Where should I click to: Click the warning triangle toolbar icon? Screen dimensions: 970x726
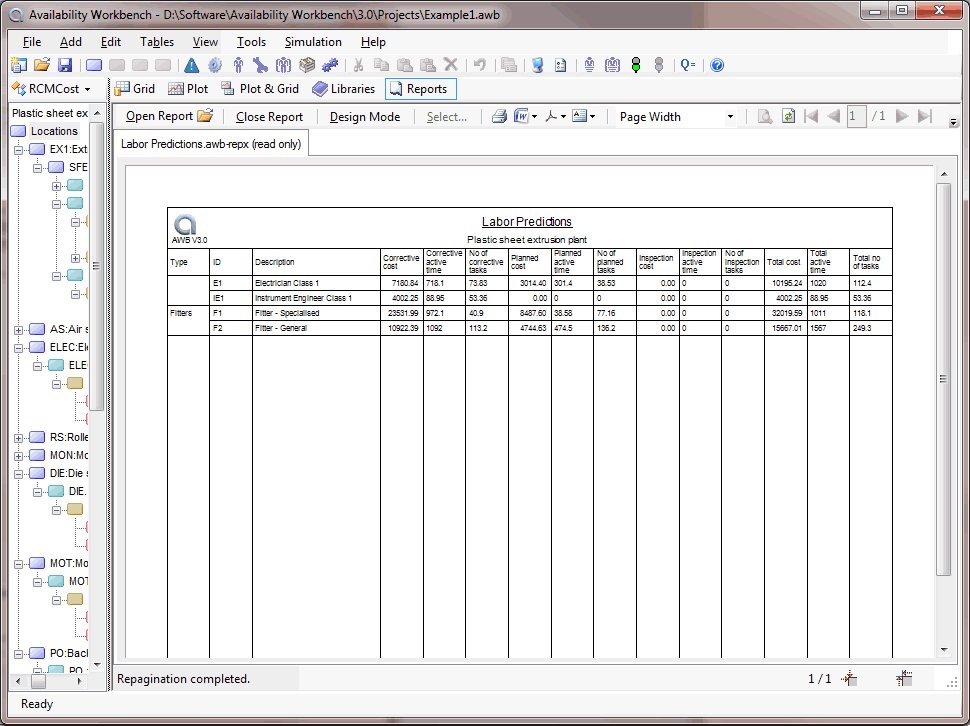click(192, 65)
